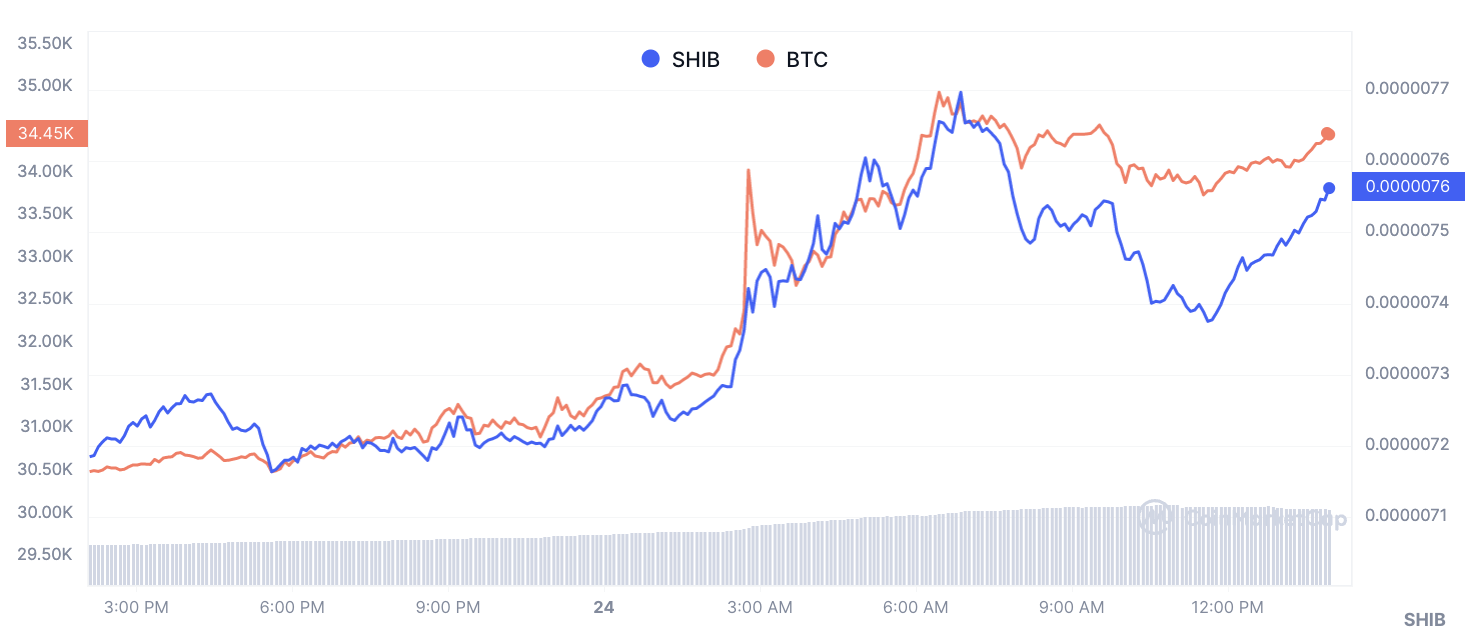Click the SHIB currency label below right axis
The width and height of the screenshot is (1474, 638).
tap(1424, 620)
